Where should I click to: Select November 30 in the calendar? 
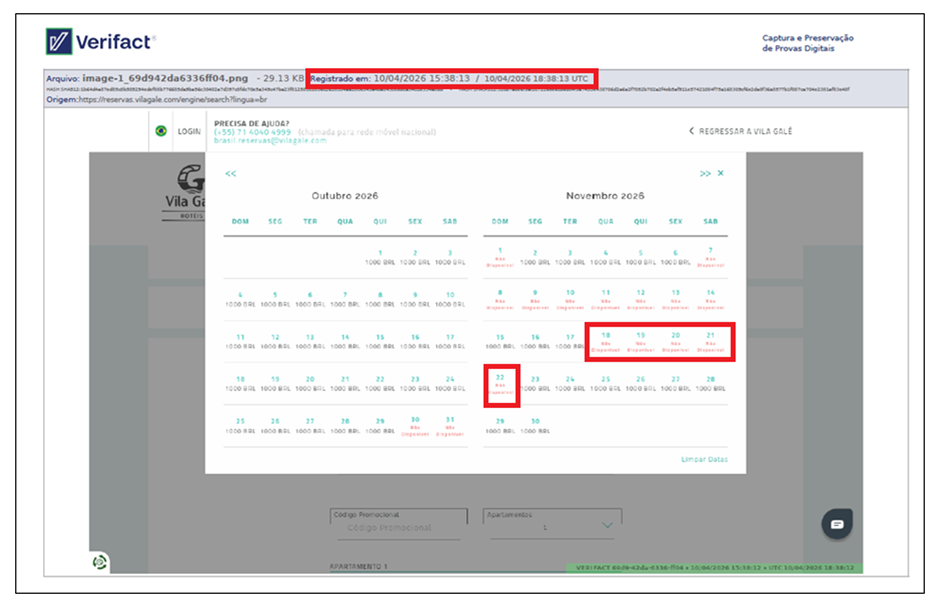(535, 426)
